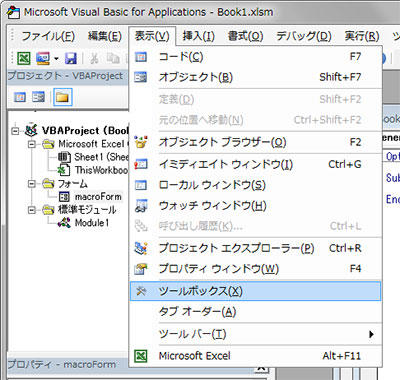Open the ファイル(F) menu
The image size is (400, 380).
pos(48,36)
